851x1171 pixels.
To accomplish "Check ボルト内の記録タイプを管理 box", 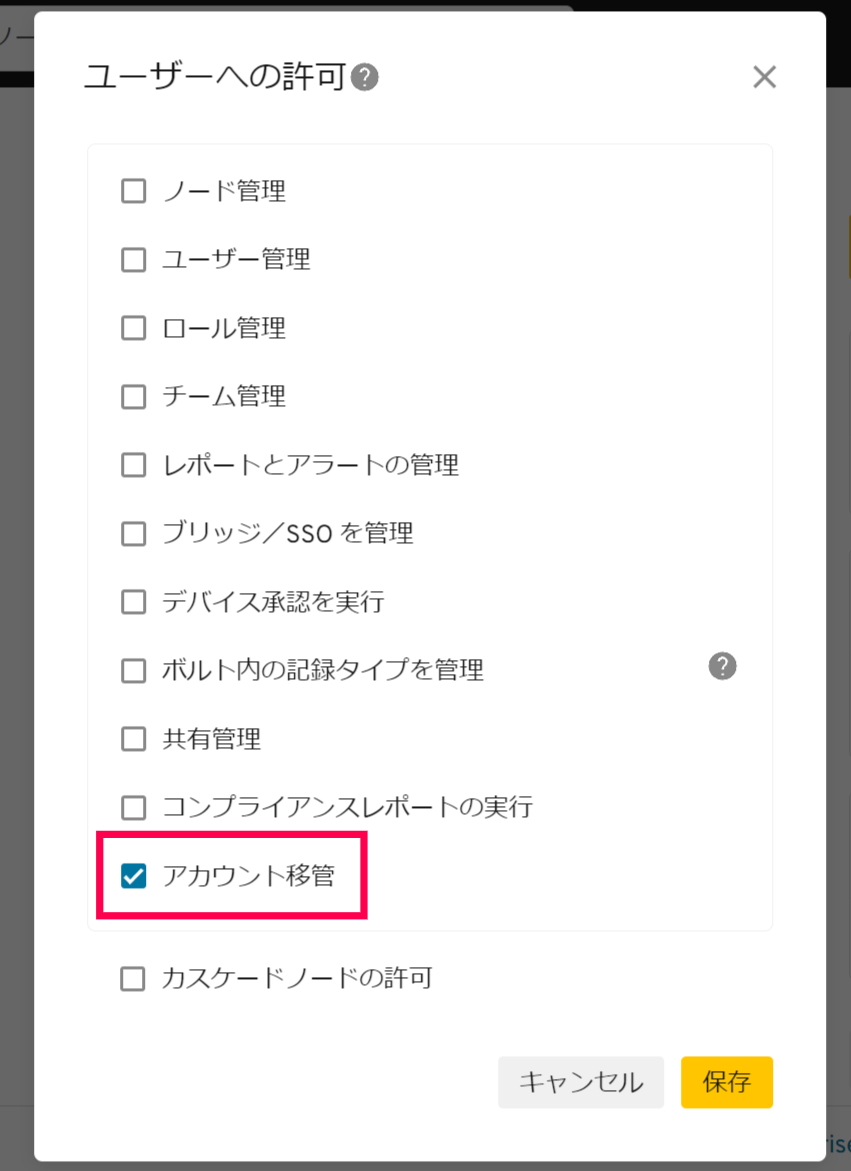I will [x=133, y=670].
